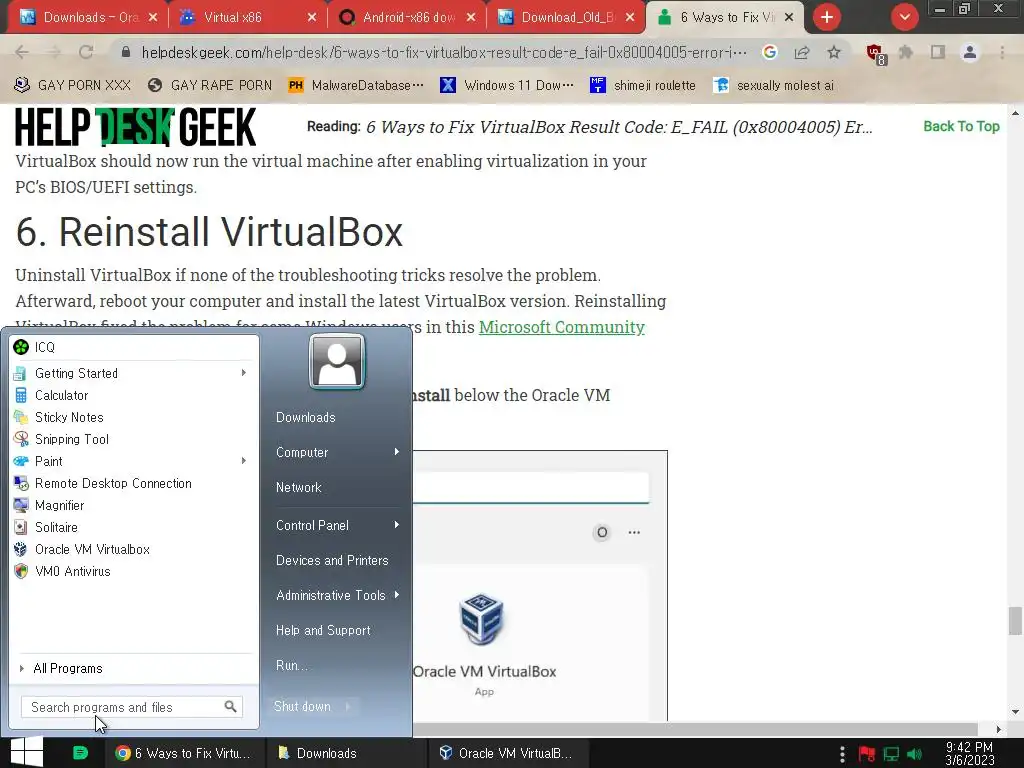Image resolution: width=1024 pixels, height=768 pixels.
Task: Click the network tray icon
Action: click(x=891, y=754)
